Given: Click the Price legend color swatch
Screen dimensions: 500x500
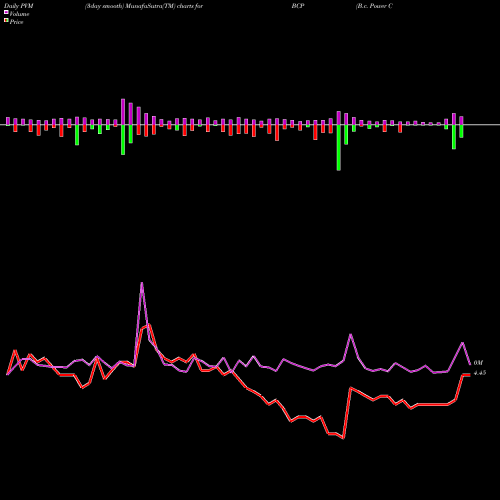Looking at the screenshot, I should [6, 21].
